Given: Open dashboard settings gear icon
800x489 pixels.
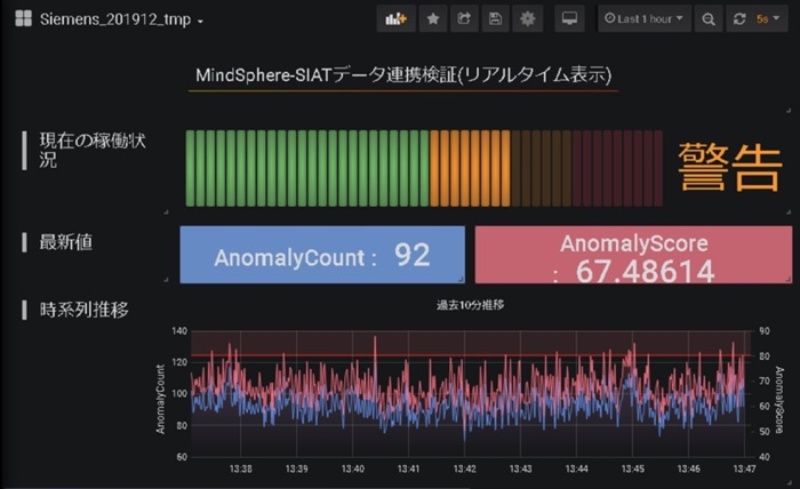Looking at the screenshot, I should coord(527,19).
